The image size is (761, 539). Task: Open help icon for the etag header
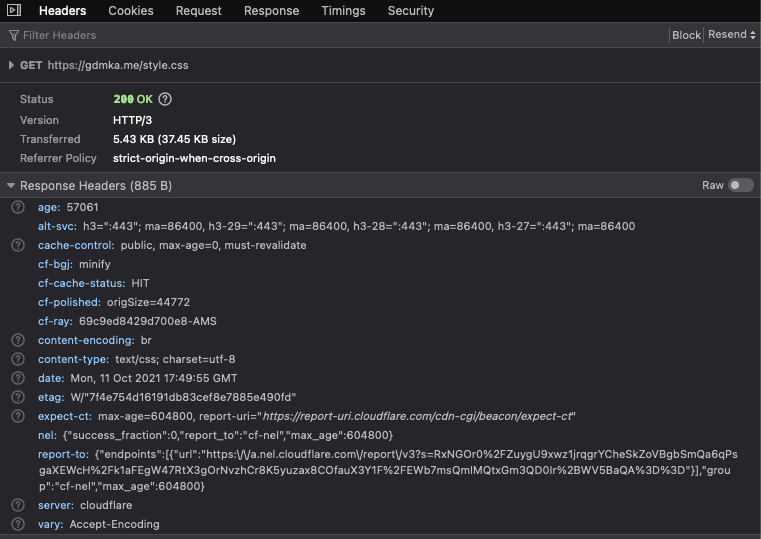(18, 397)
